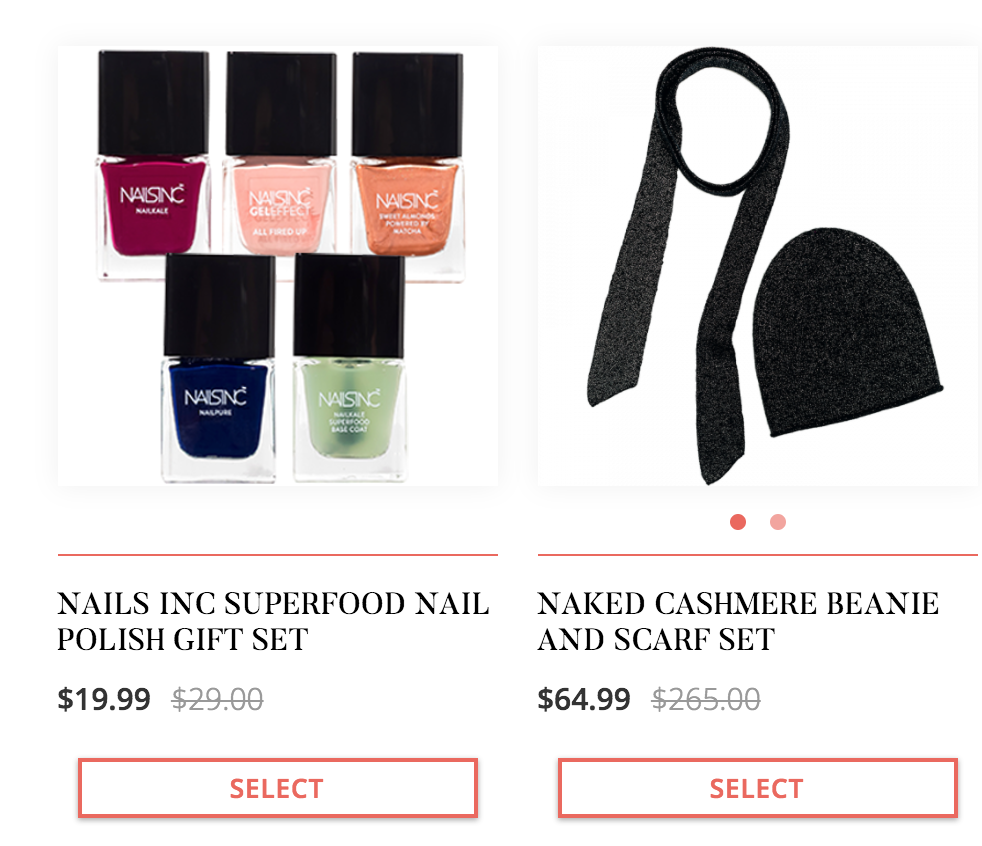The height and width of the screenshot is (846, 982).
Task: Click the grey cashmere scarf image
Action: tap(686, 263)
